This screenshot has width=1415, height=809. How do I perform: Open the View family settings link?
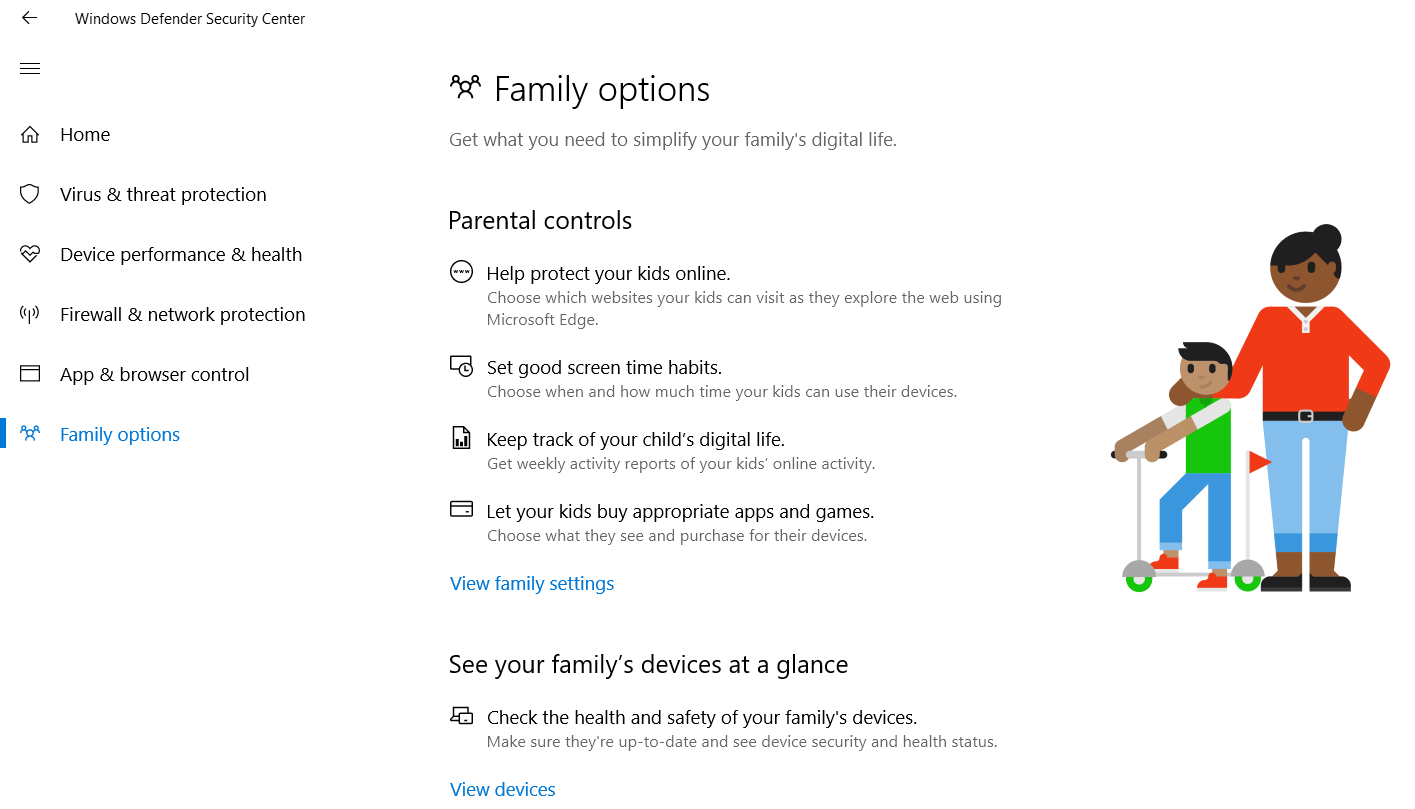click(532, 583)
